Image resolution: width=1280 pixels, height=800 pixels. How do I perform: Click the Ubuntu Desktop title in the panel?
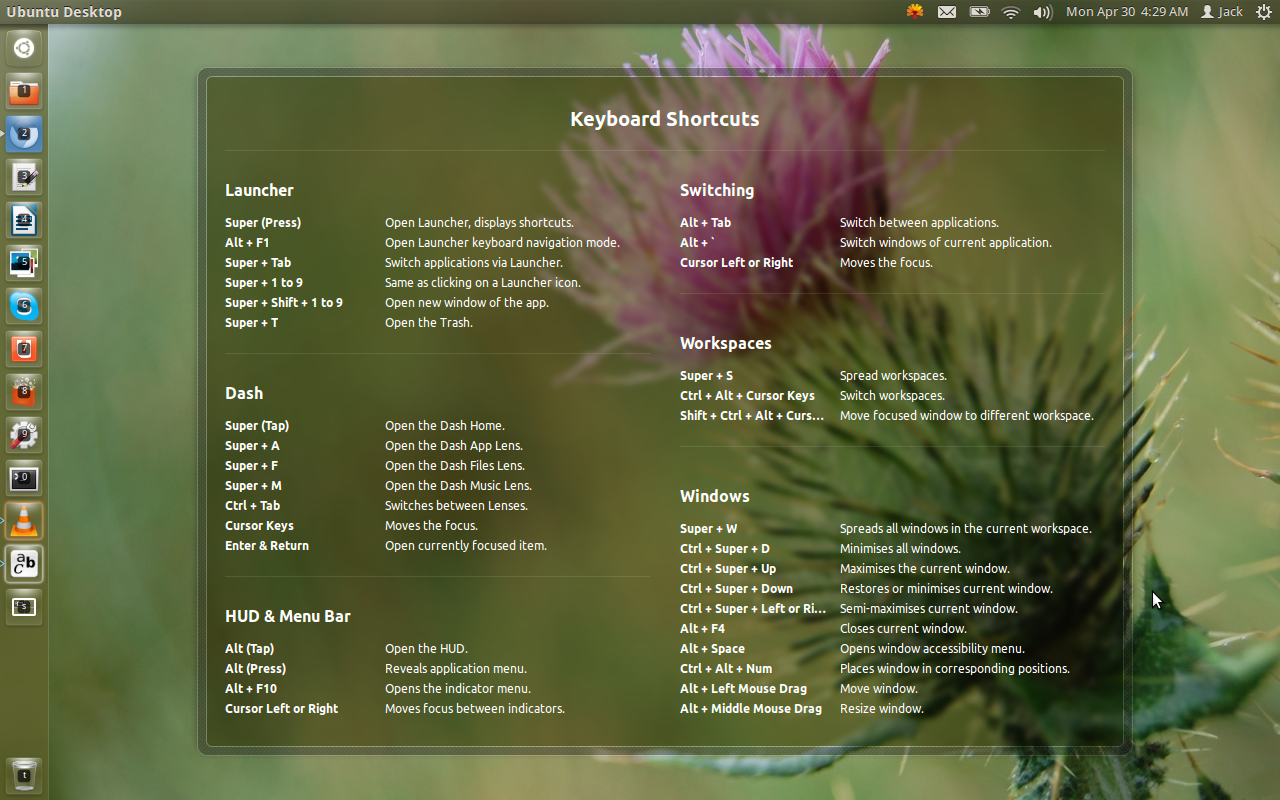coord(64,12)
